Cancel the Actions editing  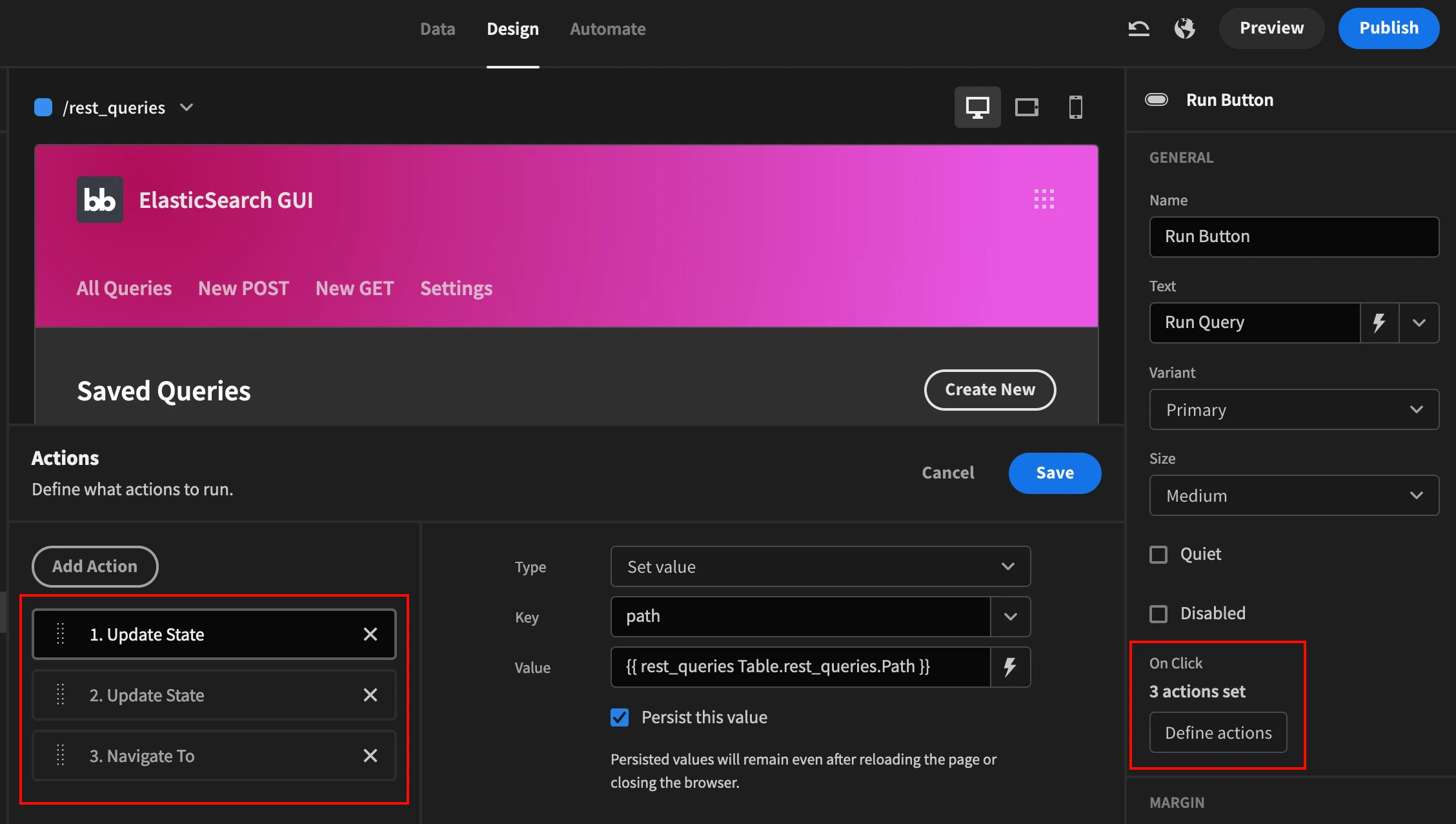tap(947, 473)
